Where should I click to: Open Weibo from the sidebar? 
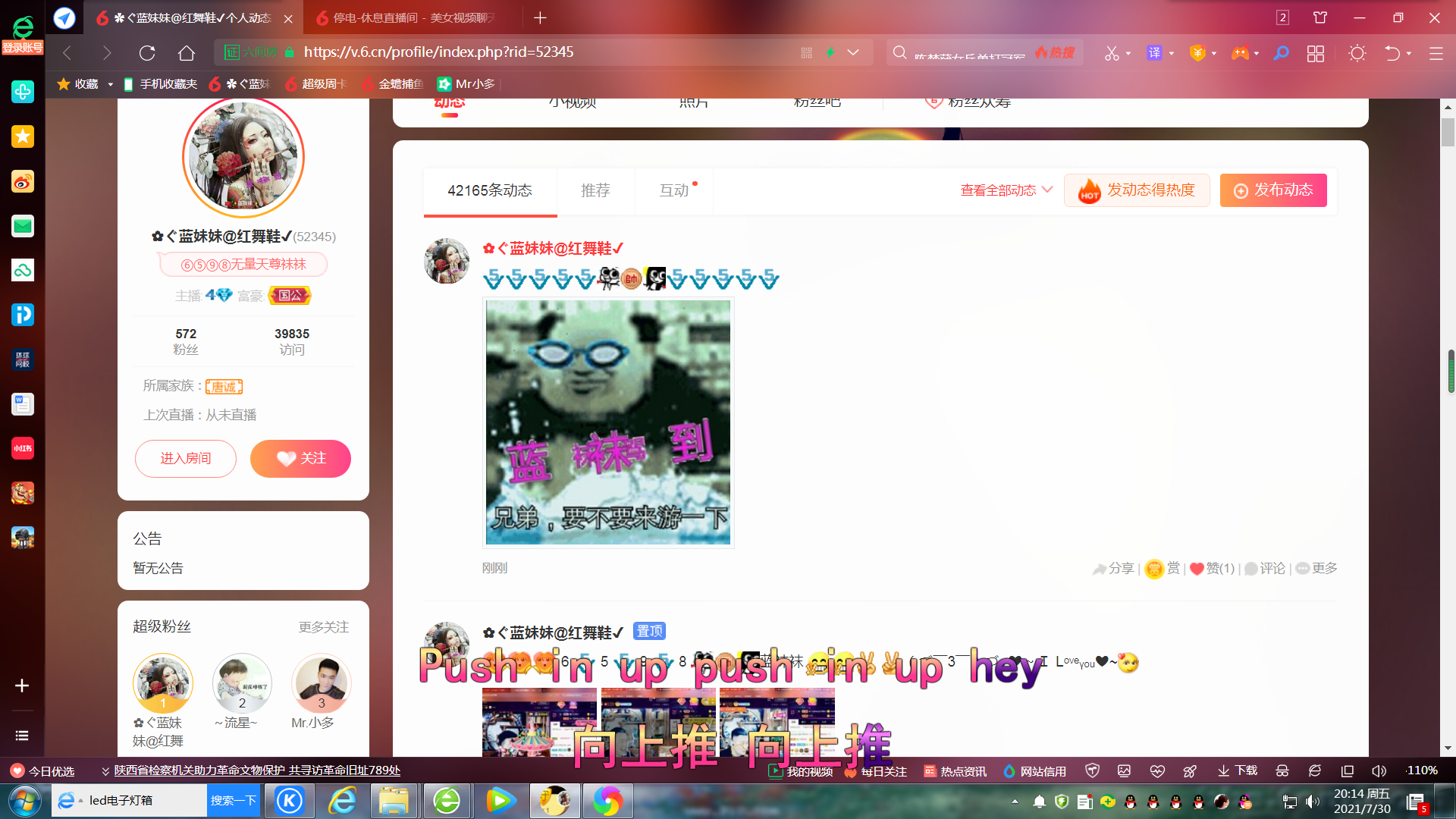coord(23,181)
